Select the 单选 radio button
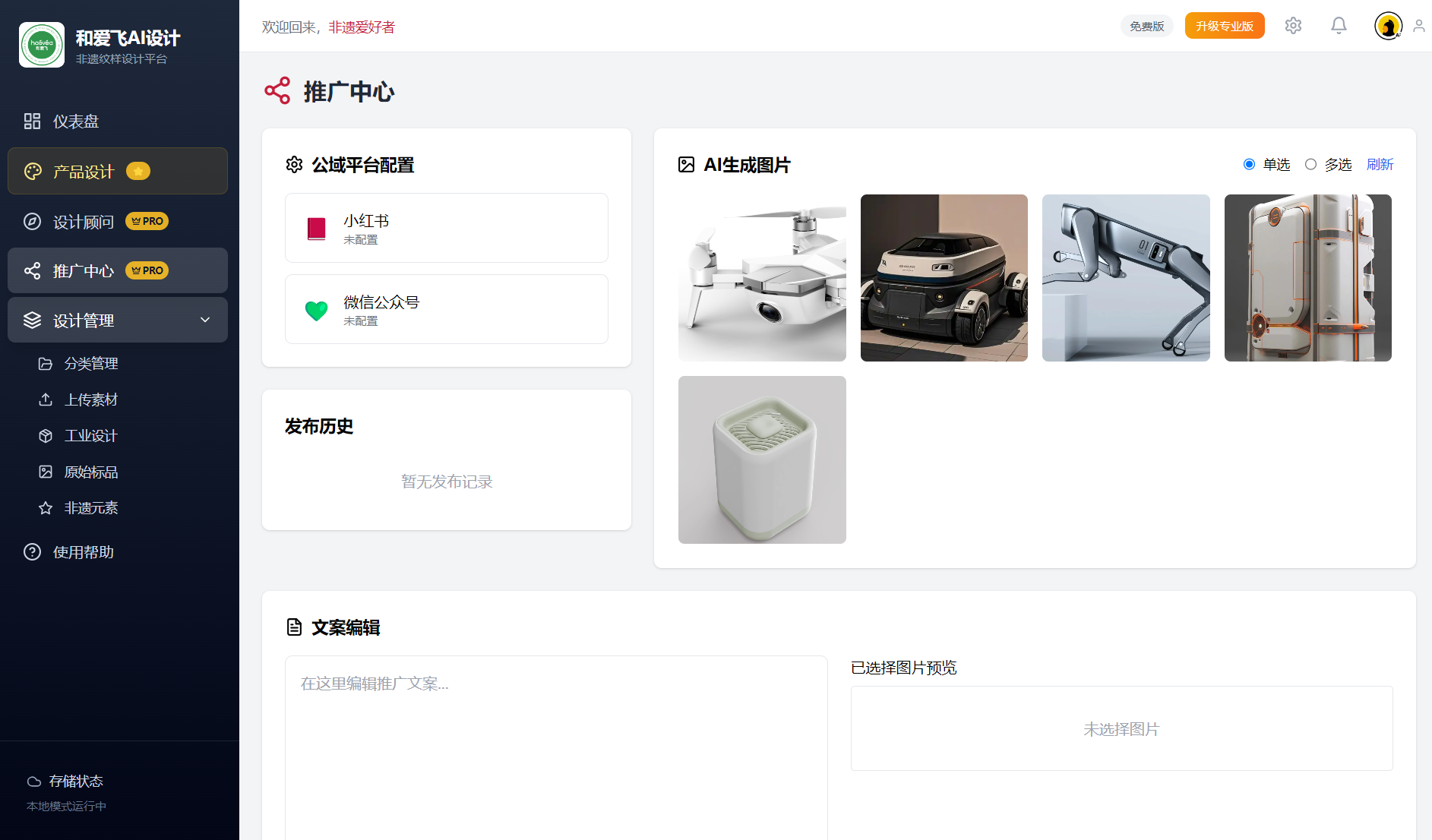Image resolution: width=1432 pixels, height=840 pixels. point(1249,164)
